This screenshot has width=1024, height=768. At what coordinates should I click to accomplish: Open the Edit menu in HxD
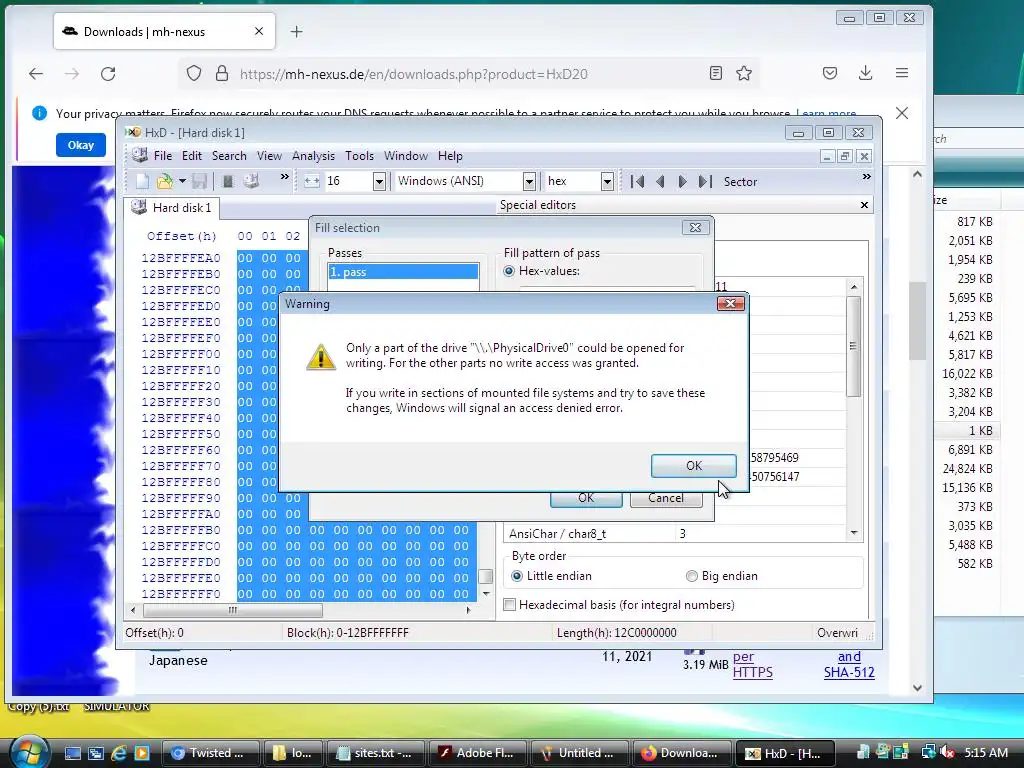[x=192, y=156]
